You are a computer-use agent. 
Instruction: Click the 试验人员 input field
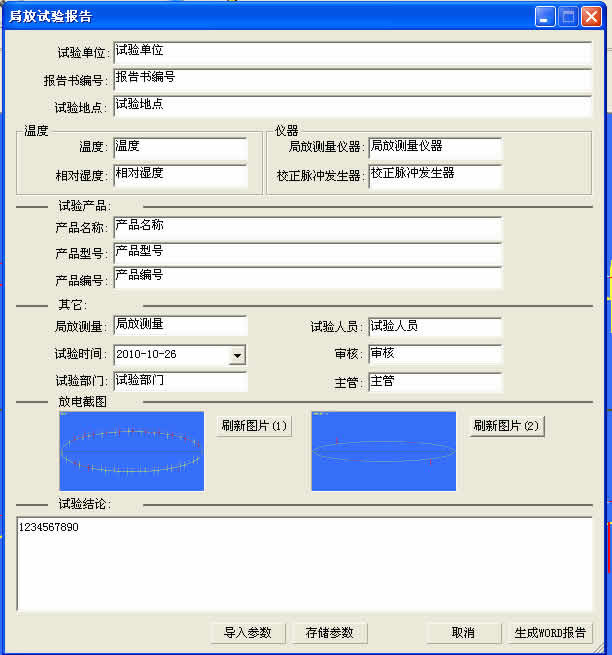tap(435, 328)
